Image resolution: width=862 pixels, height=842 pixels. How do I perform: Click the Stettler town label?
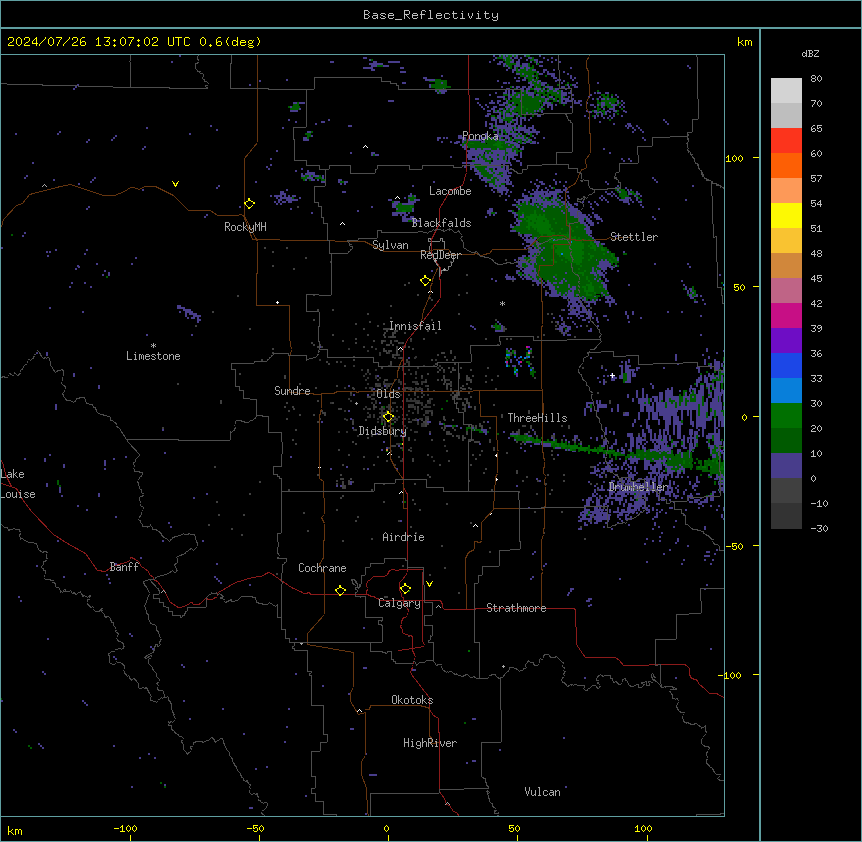(x=634, y=237)
